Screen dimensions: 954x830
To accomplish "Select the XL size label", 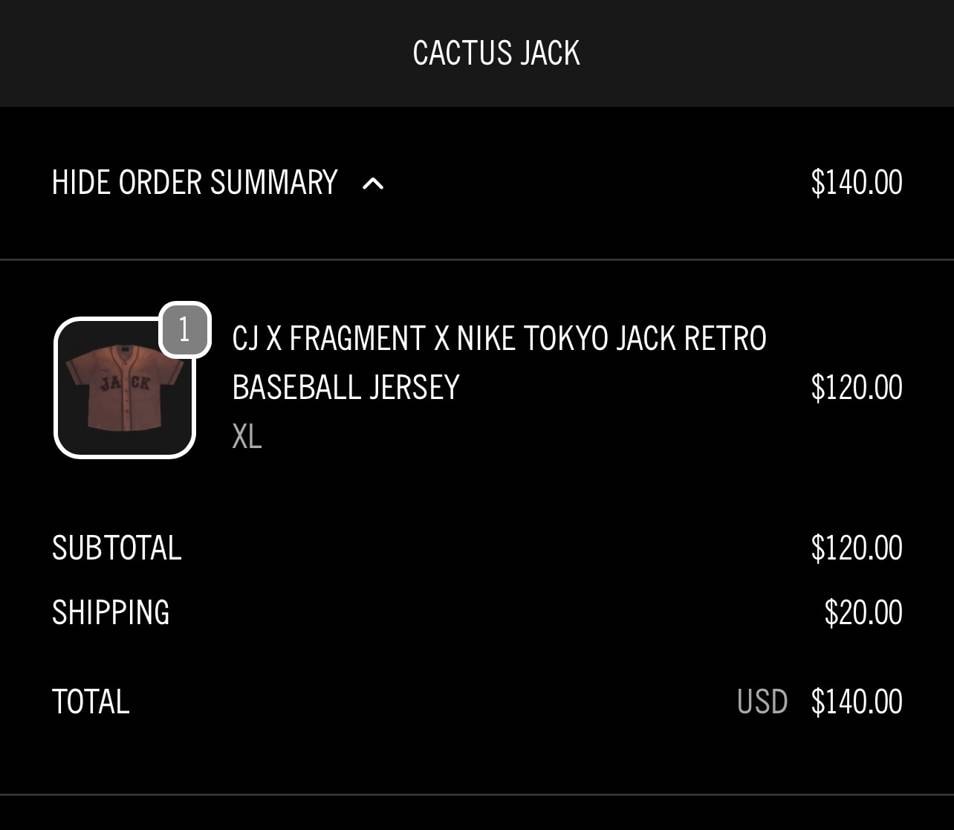I will [x=247, y=437].
